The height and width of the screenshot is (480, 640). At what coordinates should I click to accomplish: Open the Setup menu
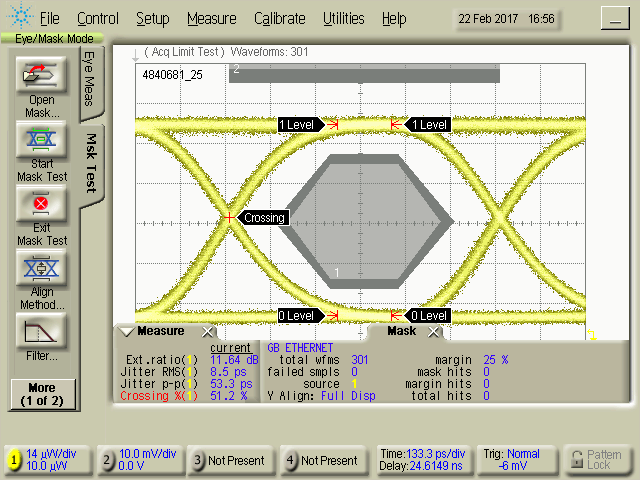pos(153,19)
